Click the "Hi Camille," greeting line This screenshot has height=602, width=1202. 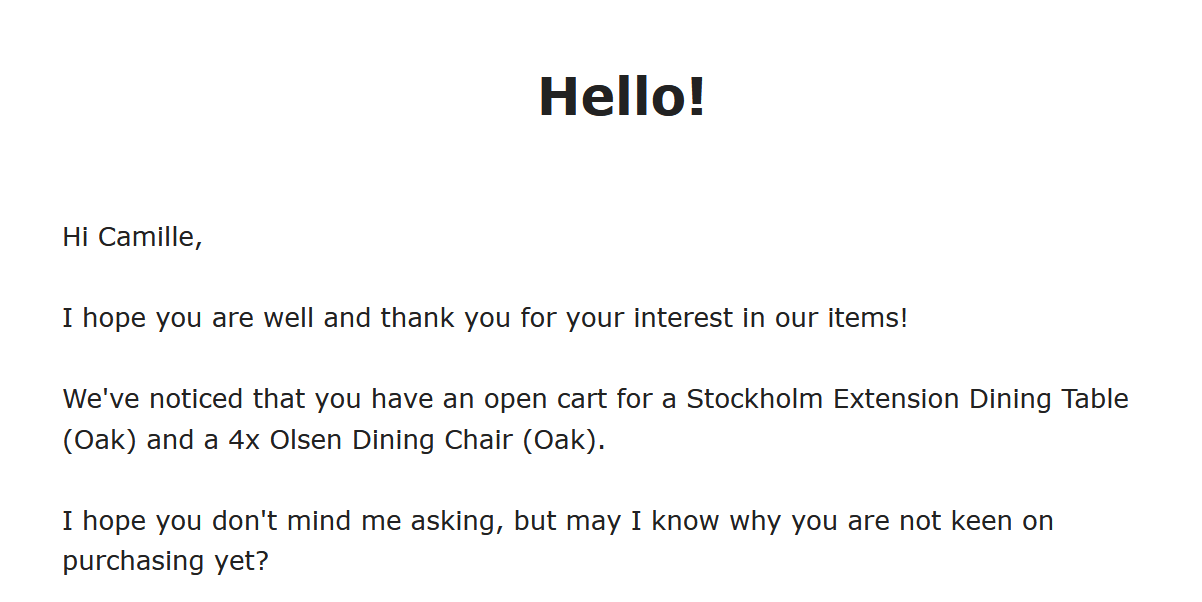tap(132, 237)
